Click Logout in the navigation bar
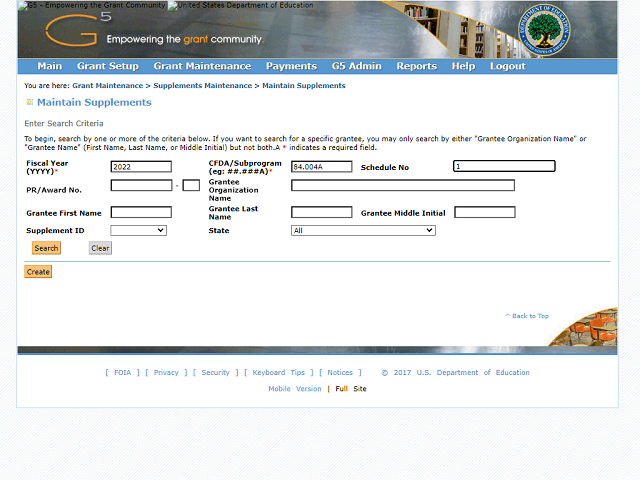The width and height of the screenshot is (640, 480). (x=508, y=66)
